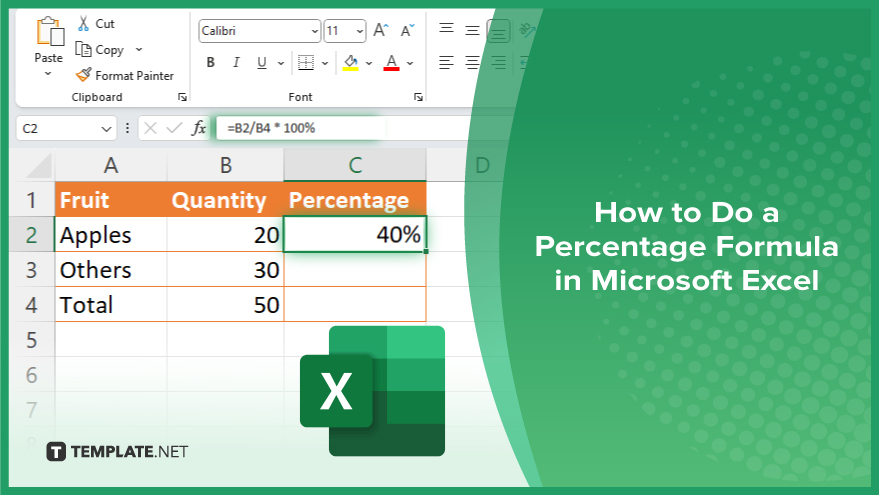Select the Apples cell

pyautogui.click(x=111, y=235)
